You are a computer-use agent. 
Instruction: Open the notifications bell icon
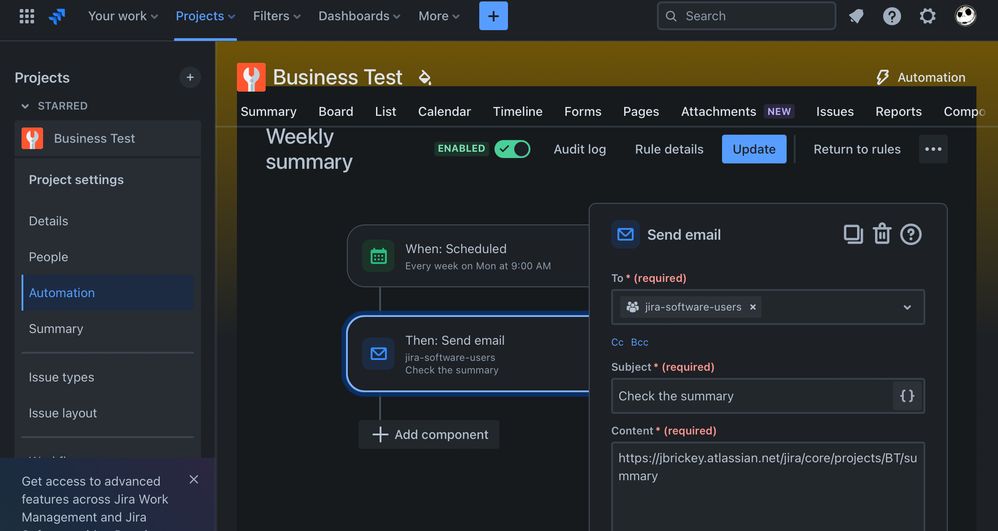[856, 17]
